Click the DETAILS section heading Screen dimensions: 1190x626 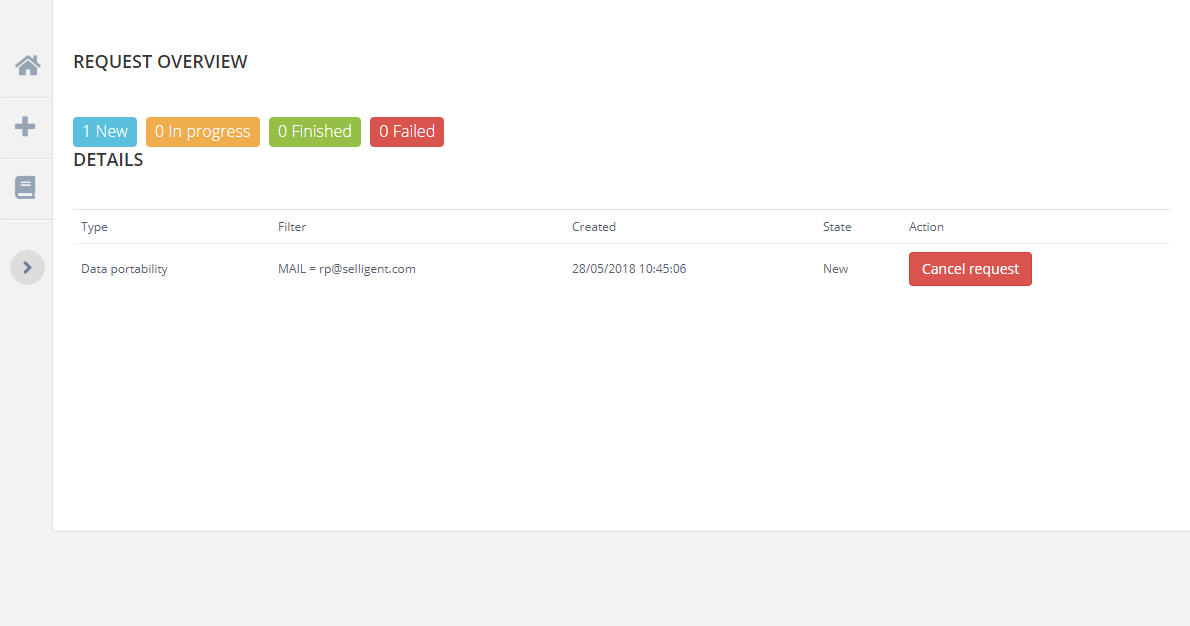pos(108,160)
